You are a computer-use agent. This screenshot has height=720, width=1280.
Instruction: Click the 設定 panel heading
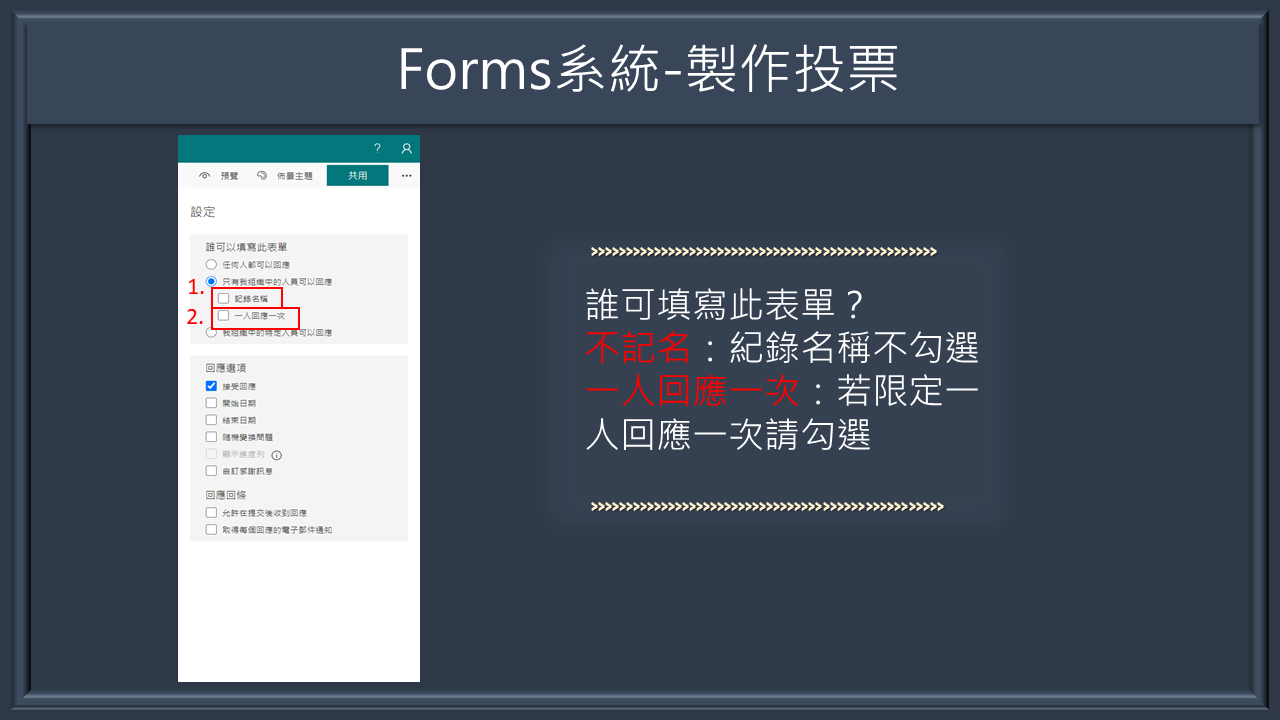[203, 212]
